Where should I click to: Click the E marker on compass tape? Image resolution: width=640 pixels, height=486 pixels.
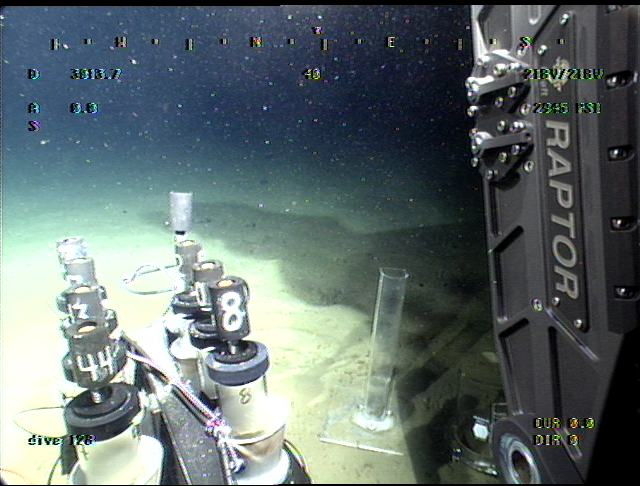(x=391, y=43)
